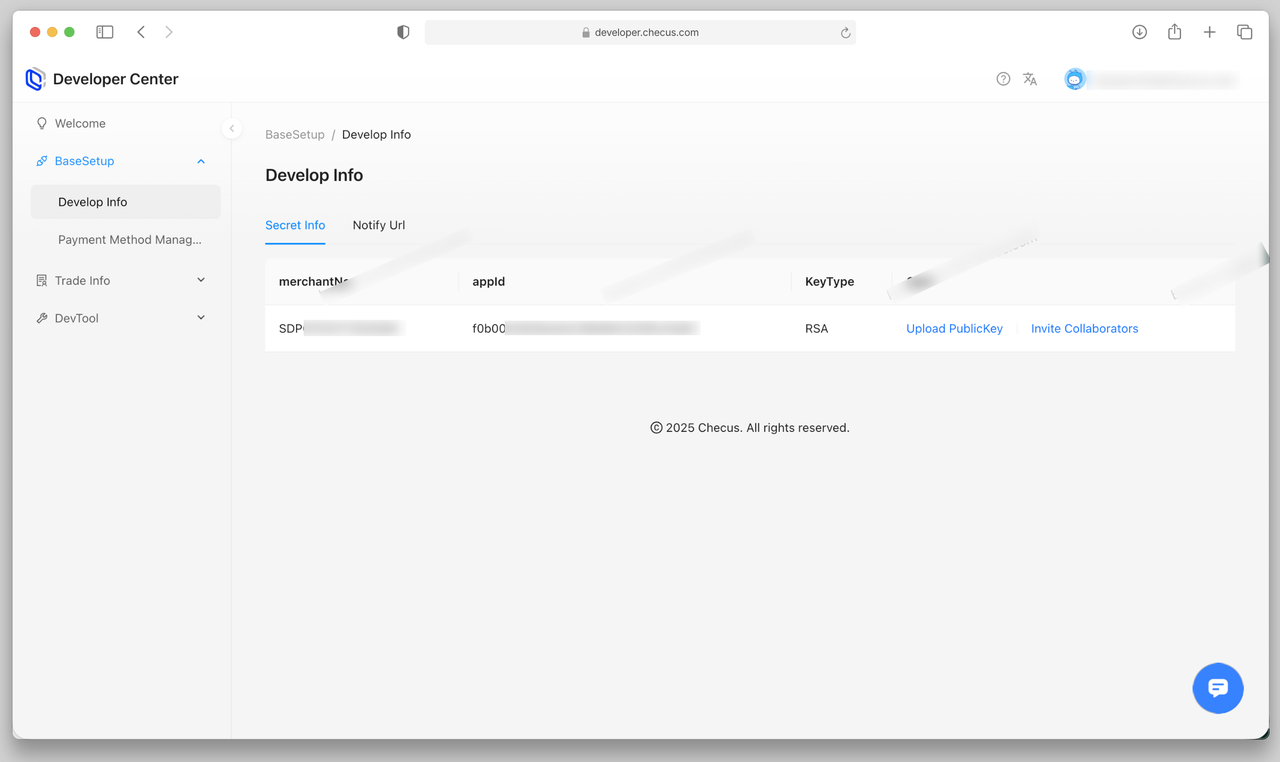
Task: Click the Safari share icon
Action: (x=1174, y=32)
